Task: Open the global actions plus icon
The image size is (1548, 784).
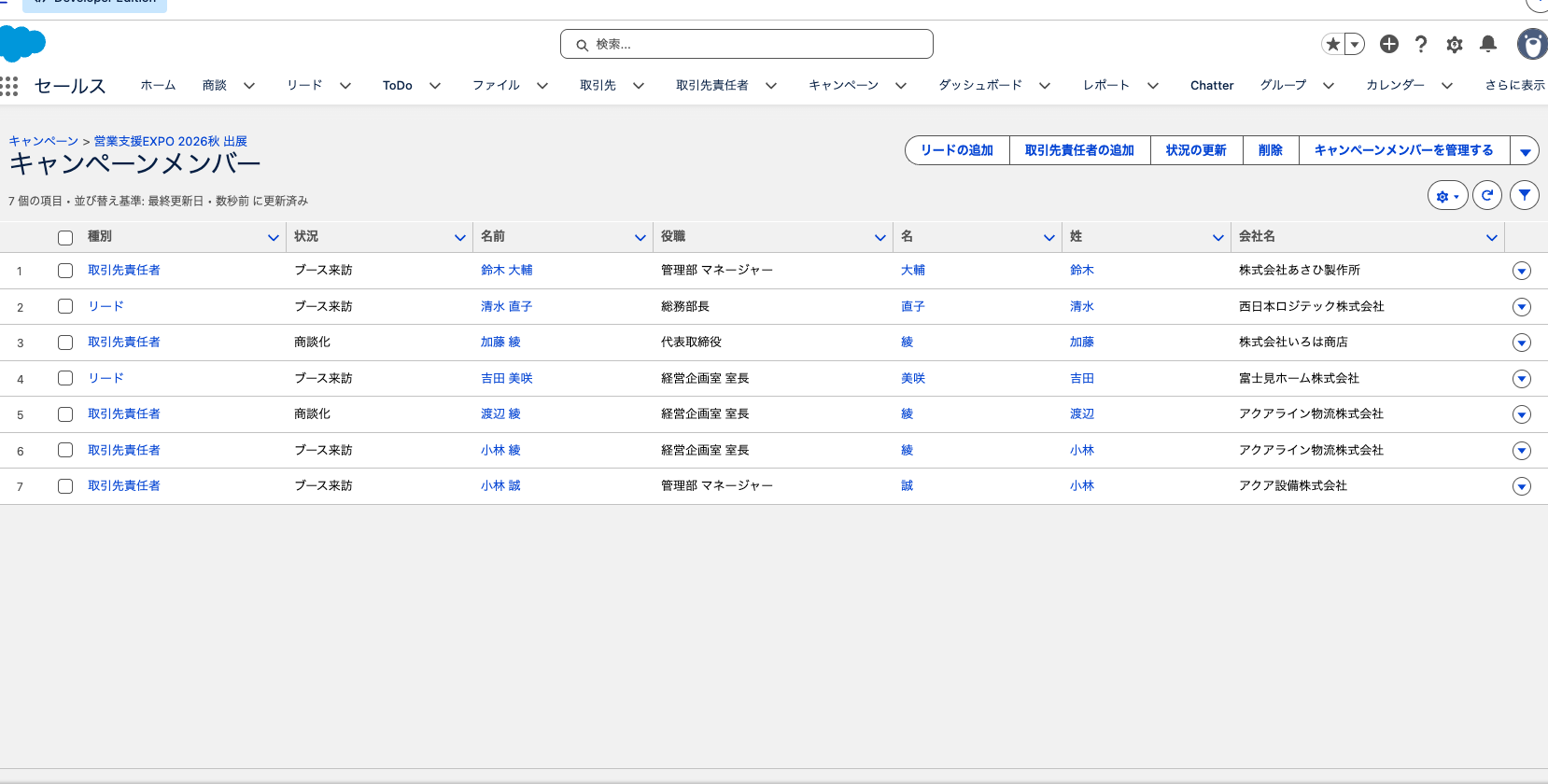Action: [x=1389, y=44]
